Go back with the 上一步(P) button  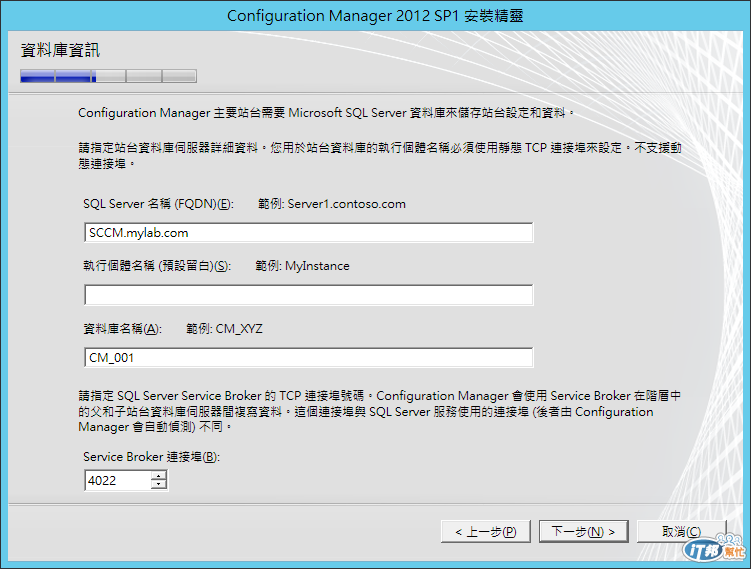(486, 532)
